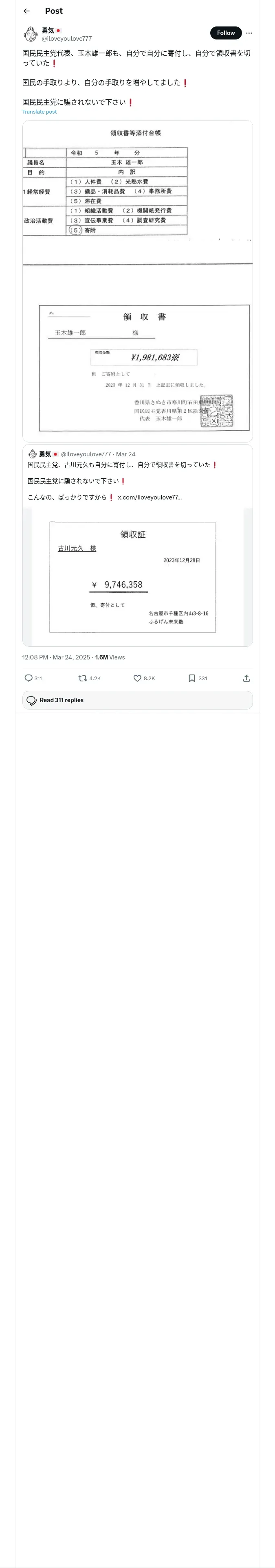Open the 玉木雄一郎 receipt image

137,280
